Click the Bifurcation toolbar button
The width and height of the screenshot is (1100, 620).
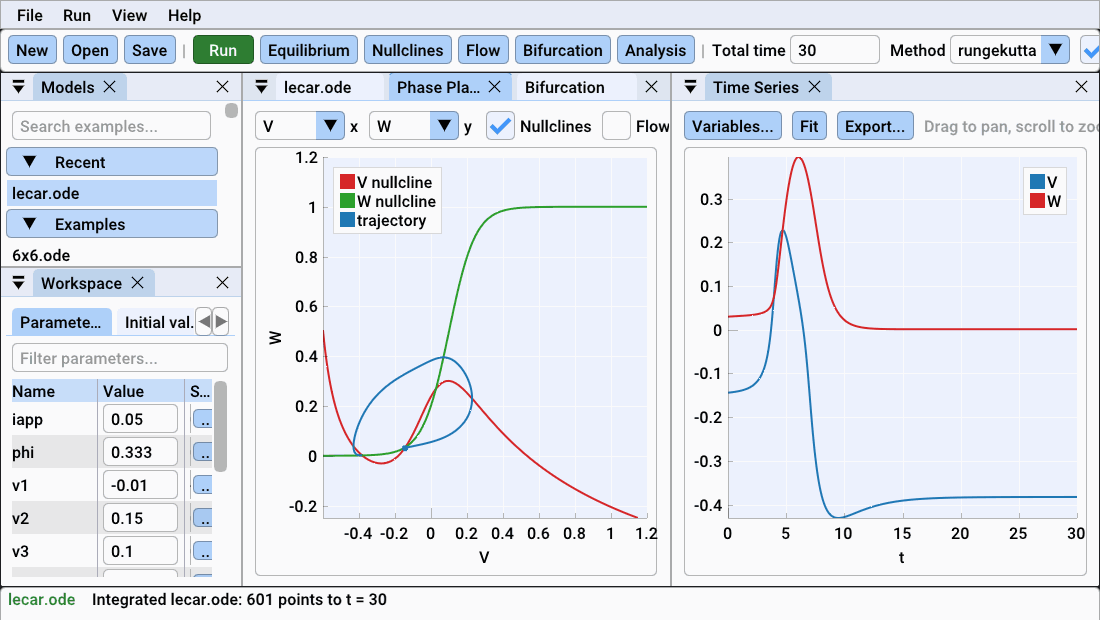point(563,50)
